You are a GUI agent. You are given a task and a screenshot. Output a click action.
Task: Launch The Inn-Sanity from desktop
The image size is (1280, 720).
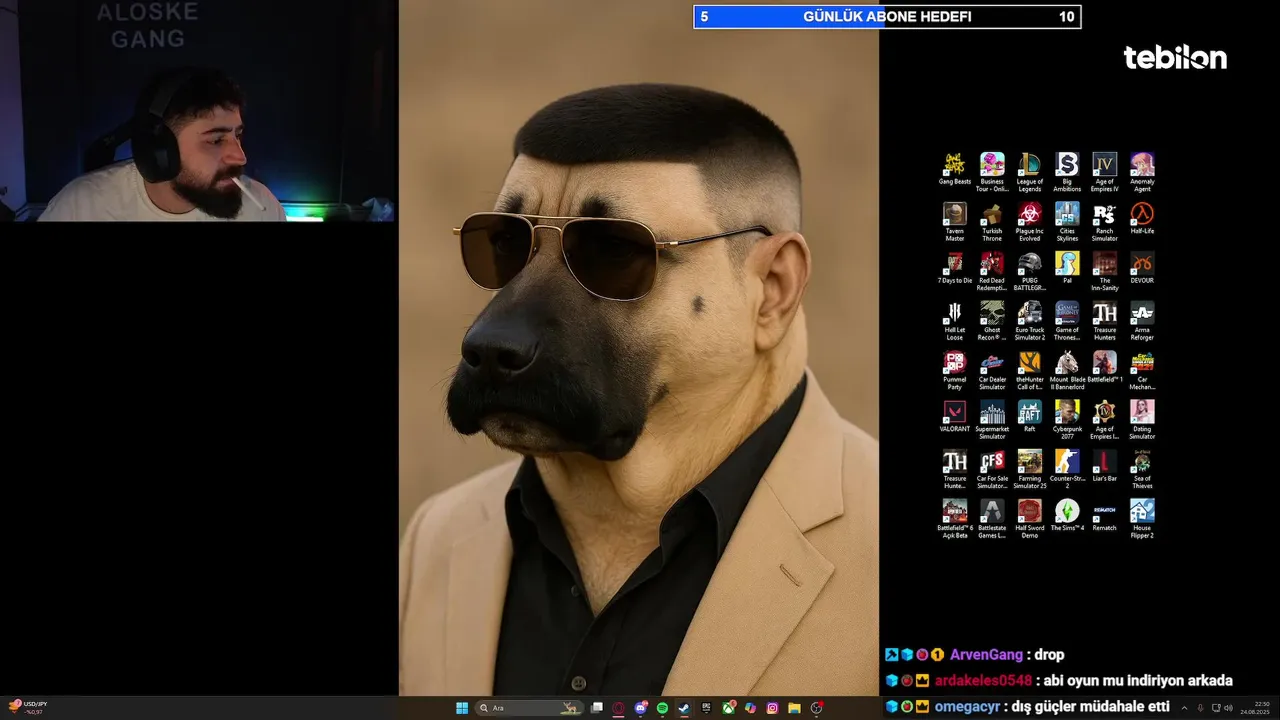point(1104,271)
